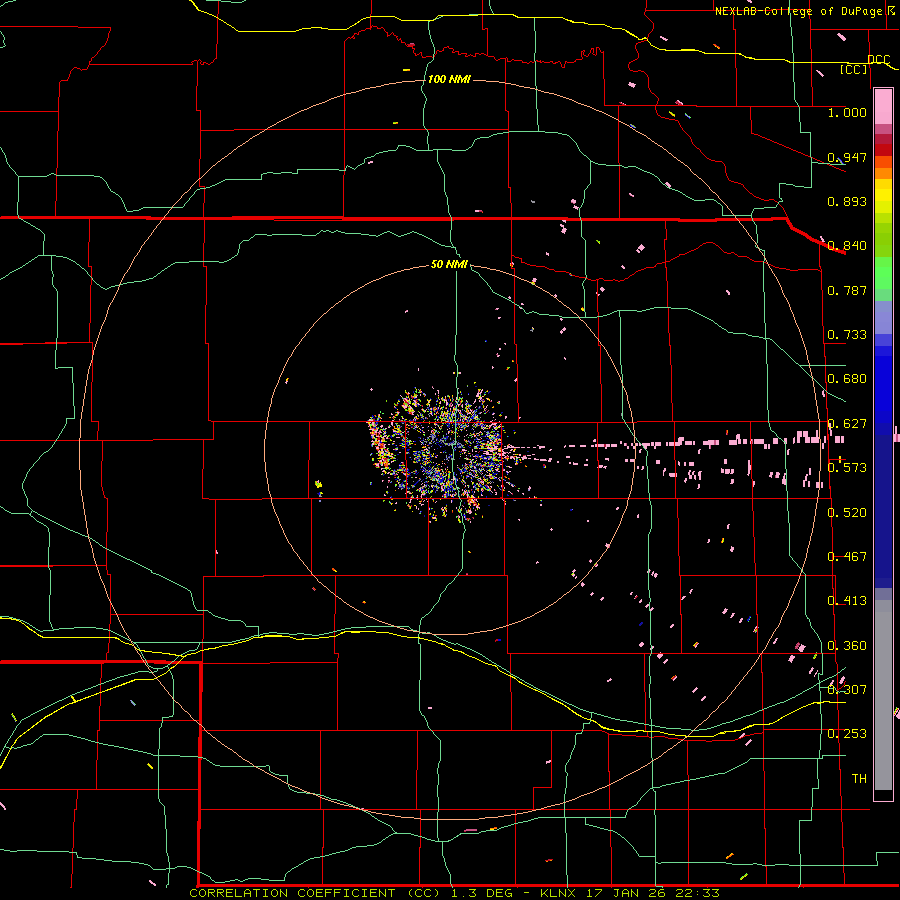Click the "TH" label at the legend bottom
This screenshot has height=900, width=900.
click(859, 779)
